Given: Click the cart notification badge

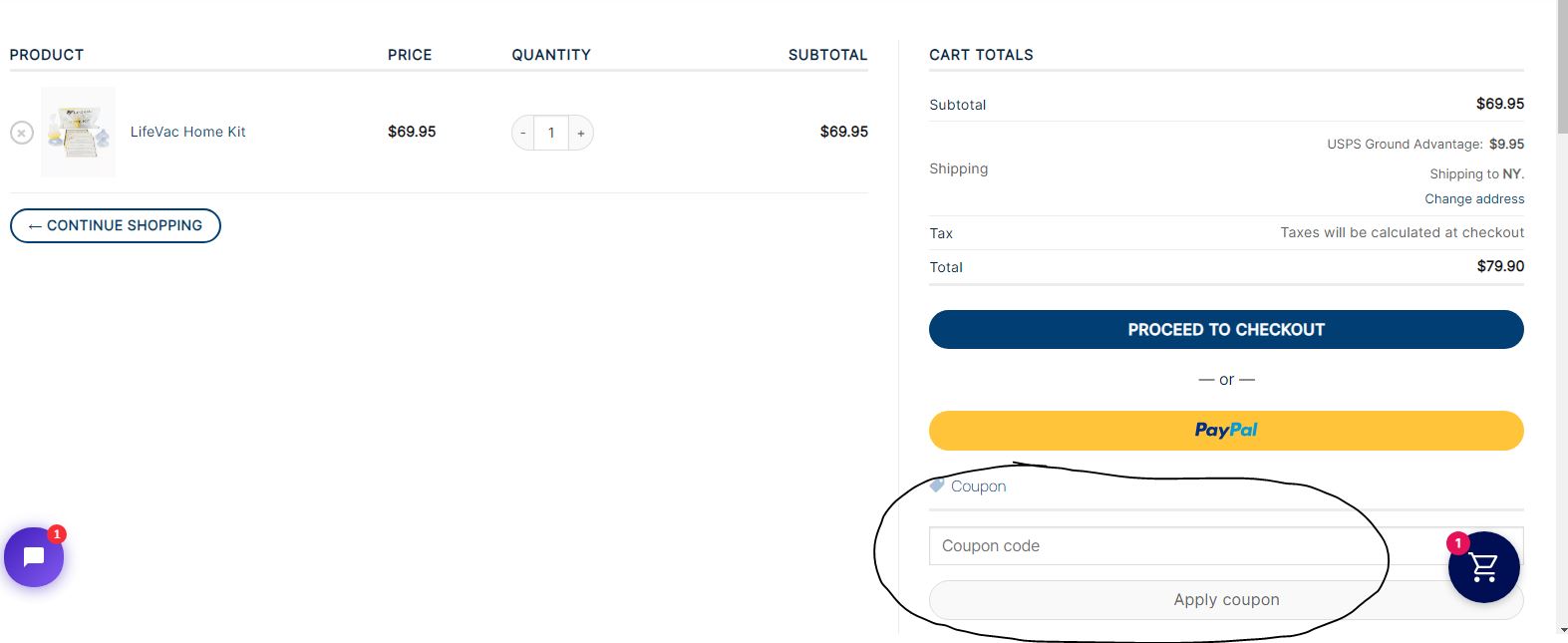Looking at the screenshot, I should click(1458, 543).
